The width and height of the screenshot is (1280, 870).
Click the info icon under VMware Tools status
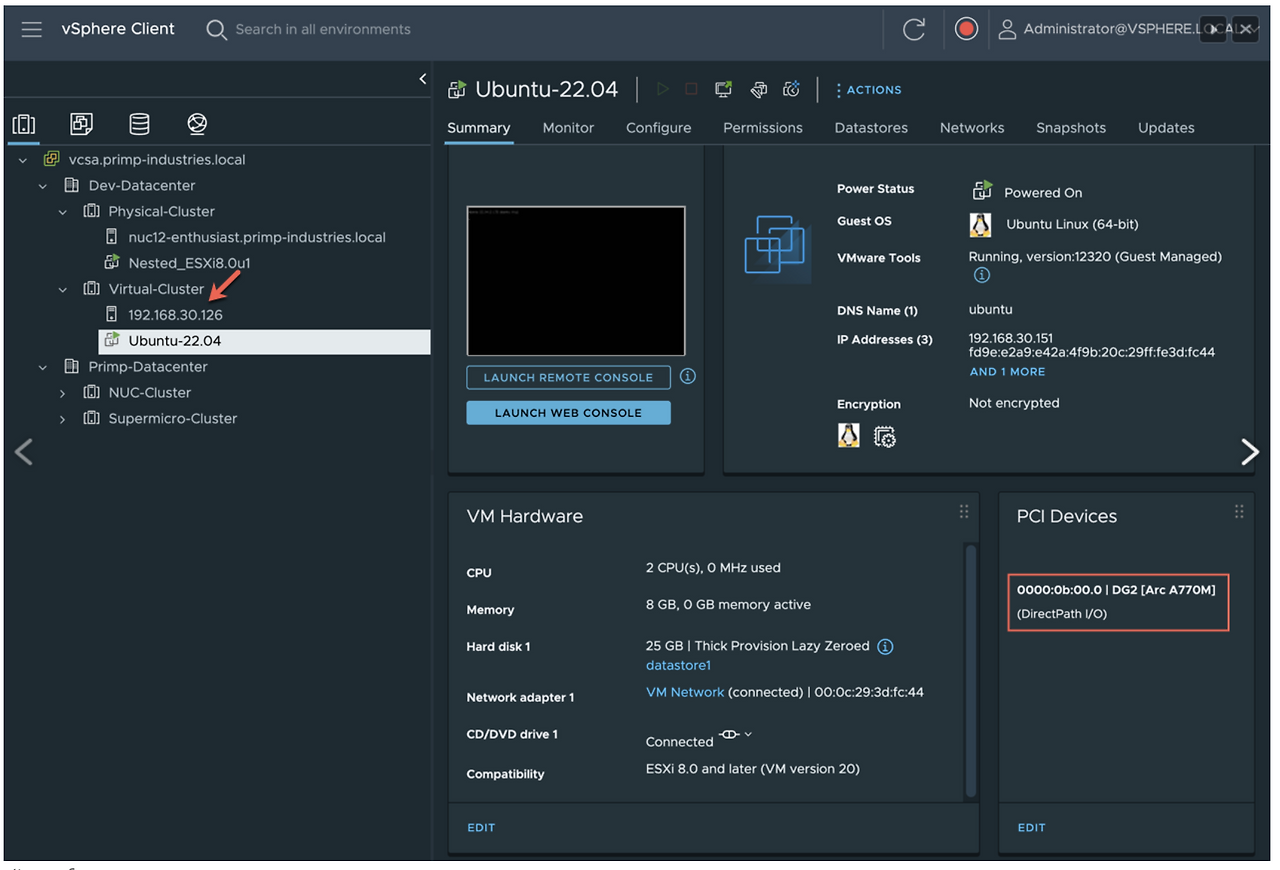pos(982,275)
